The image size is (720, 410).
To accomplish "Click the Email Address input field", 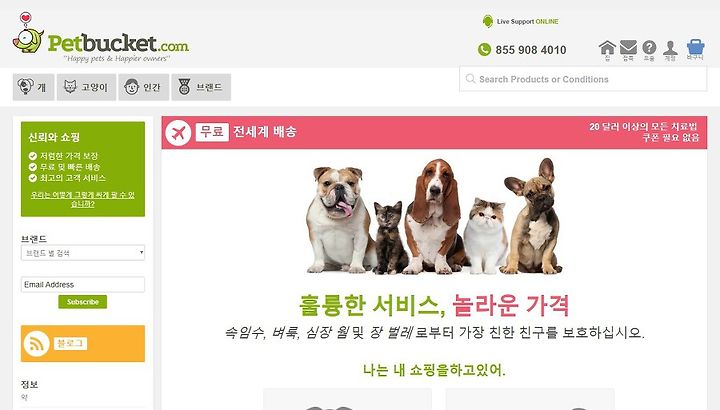I will pyautogui.click(x=83, y=285).
